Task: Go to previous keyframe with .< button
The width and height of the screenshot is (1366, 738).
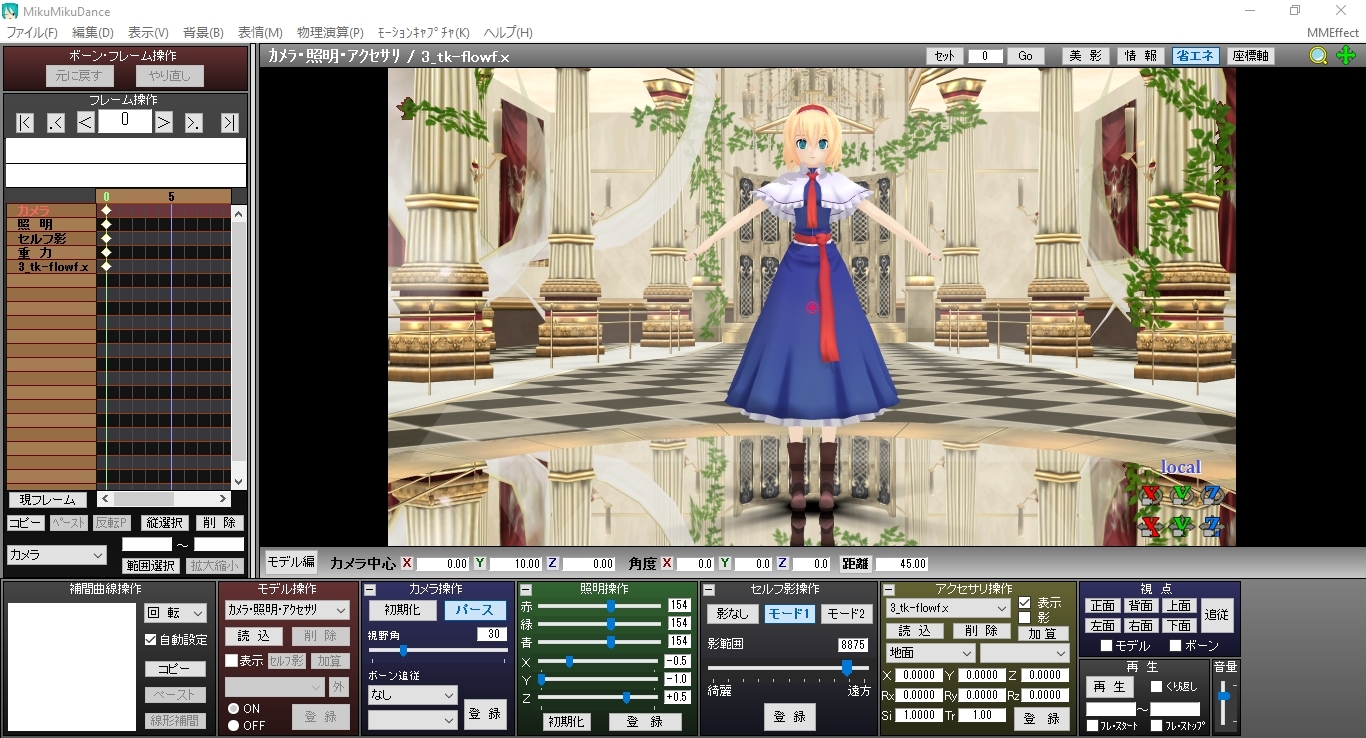Action: click(56, 123)
